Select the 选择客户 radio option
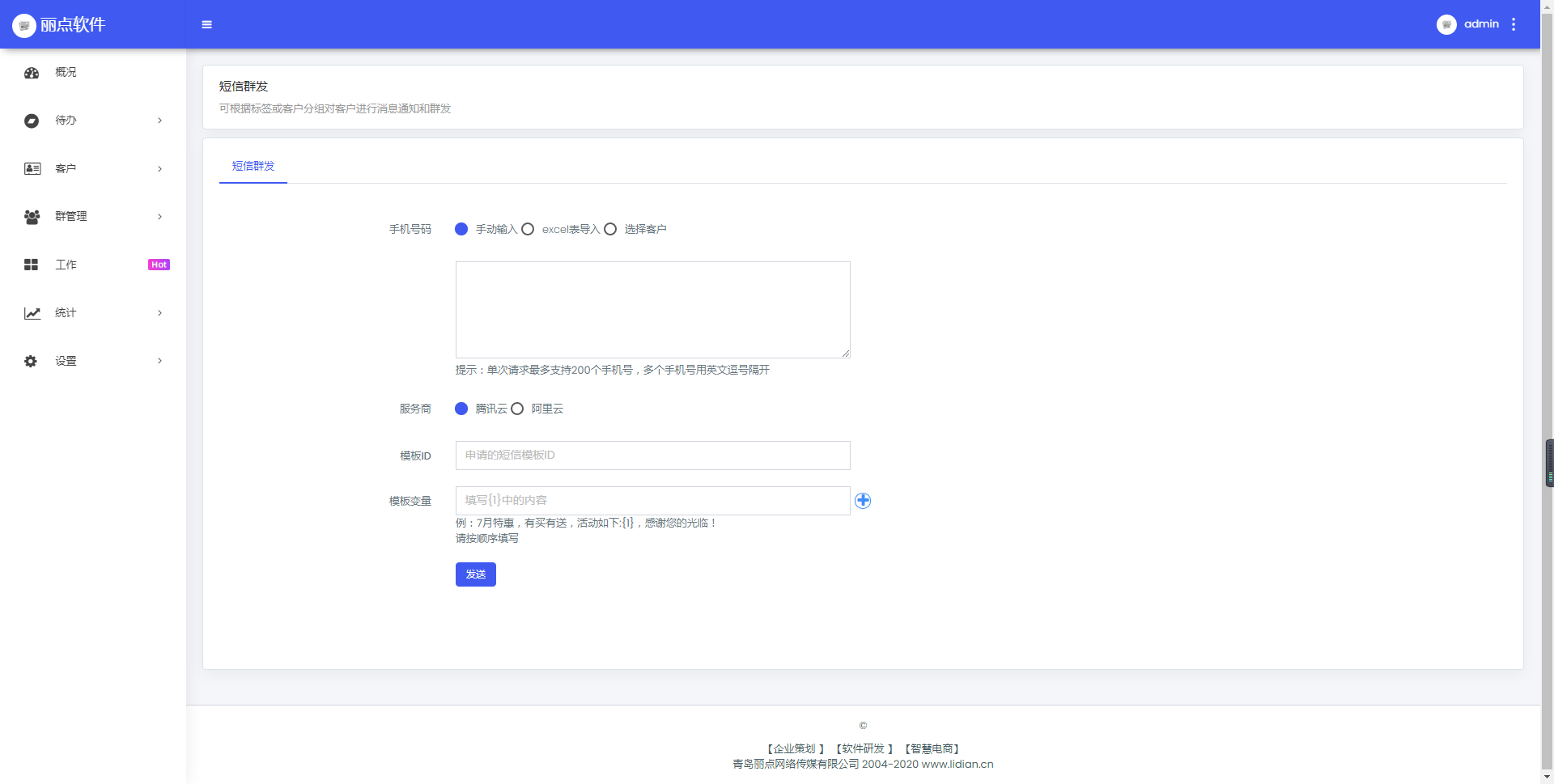 point(610,229)
